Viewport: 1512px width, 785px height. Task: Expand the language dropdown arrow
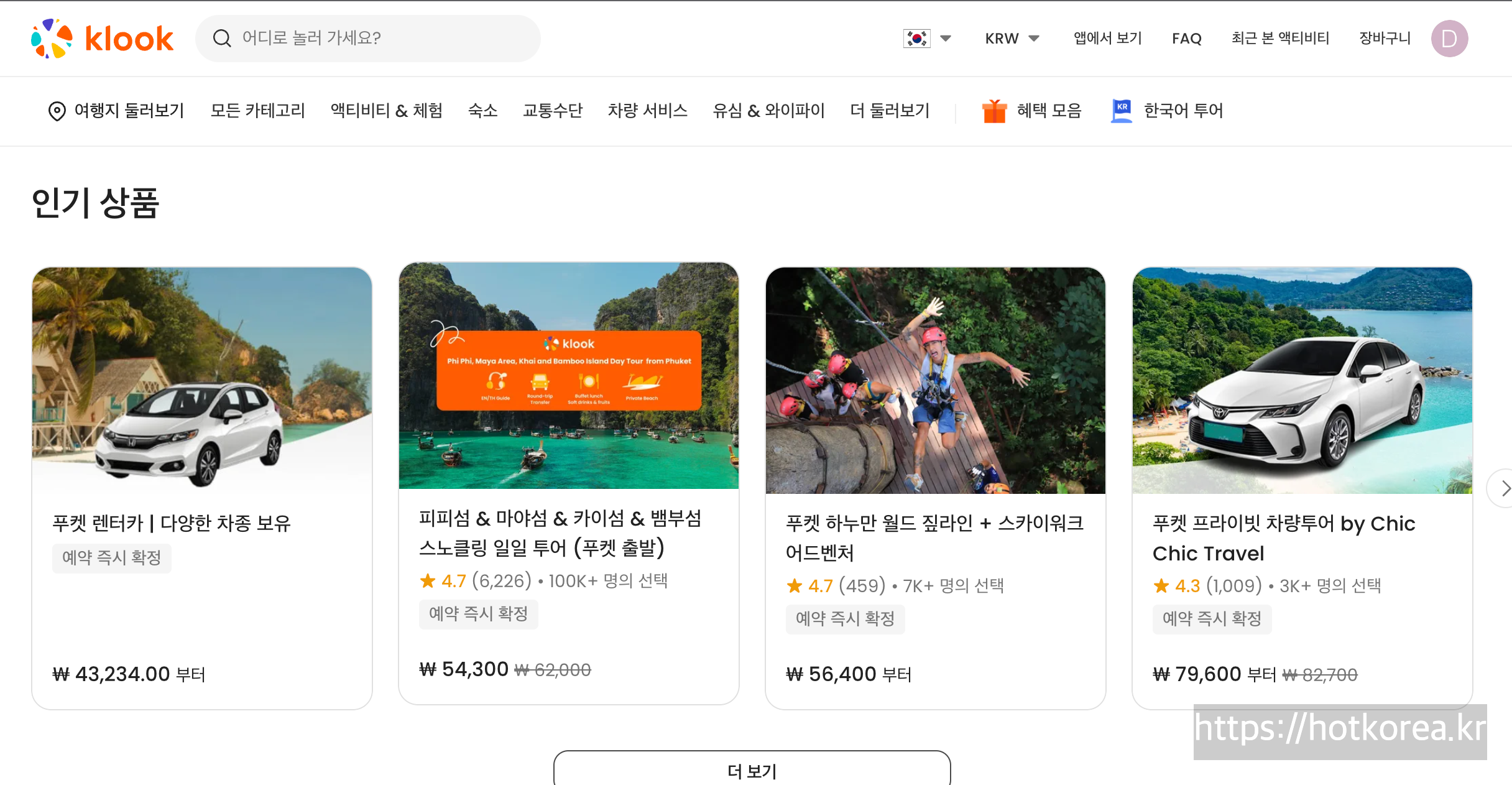pos(946,39)
